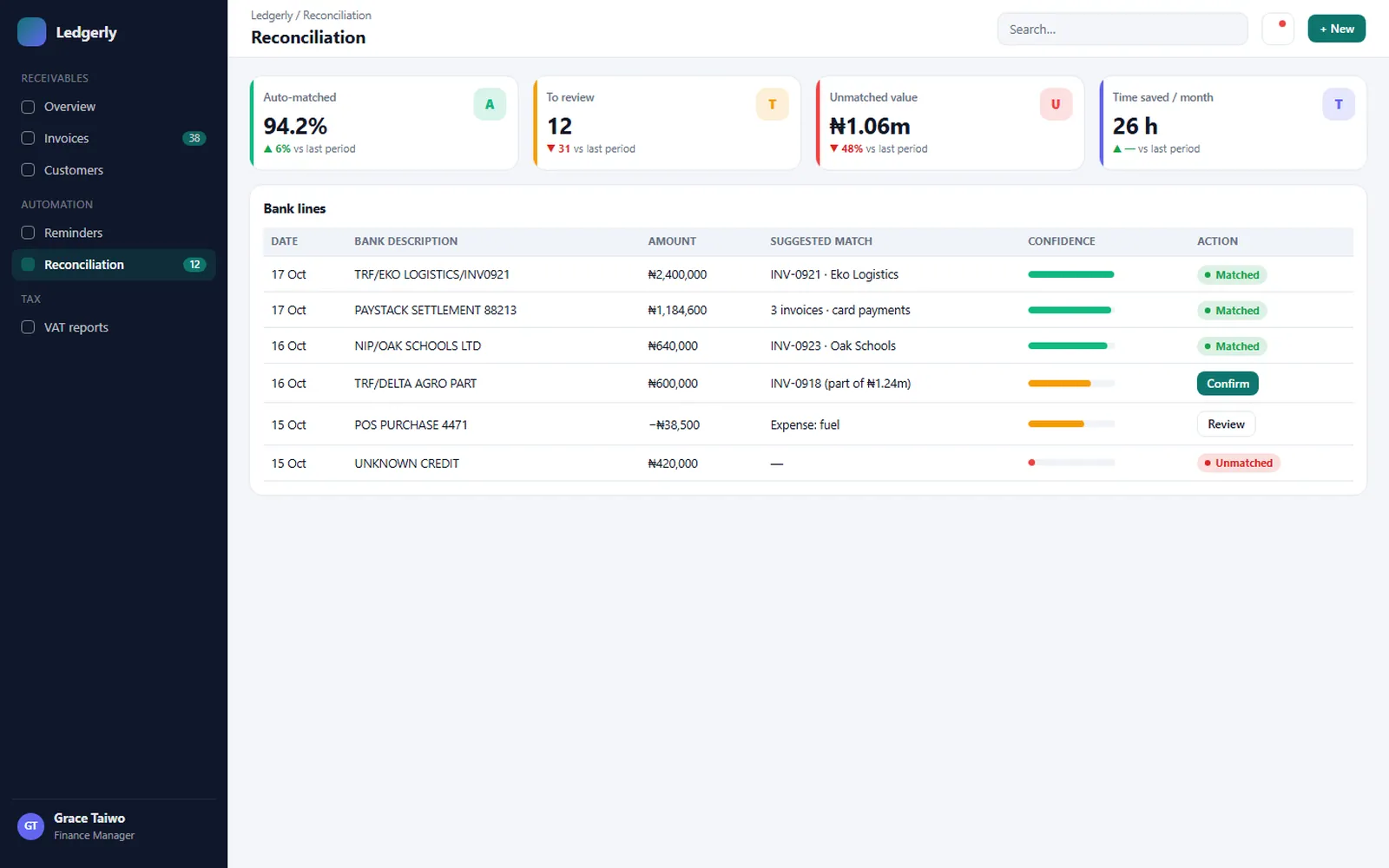Click suggested match 3 invoices · card payments
Image resolution: width=1389 pixels, height=868 pixels.
click(840, 310)
